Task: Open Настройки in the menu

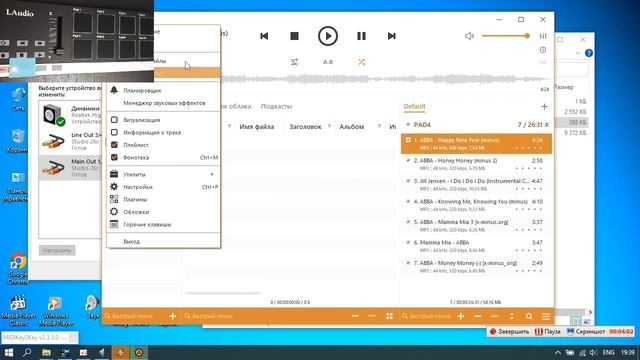Action: [163, 187]
